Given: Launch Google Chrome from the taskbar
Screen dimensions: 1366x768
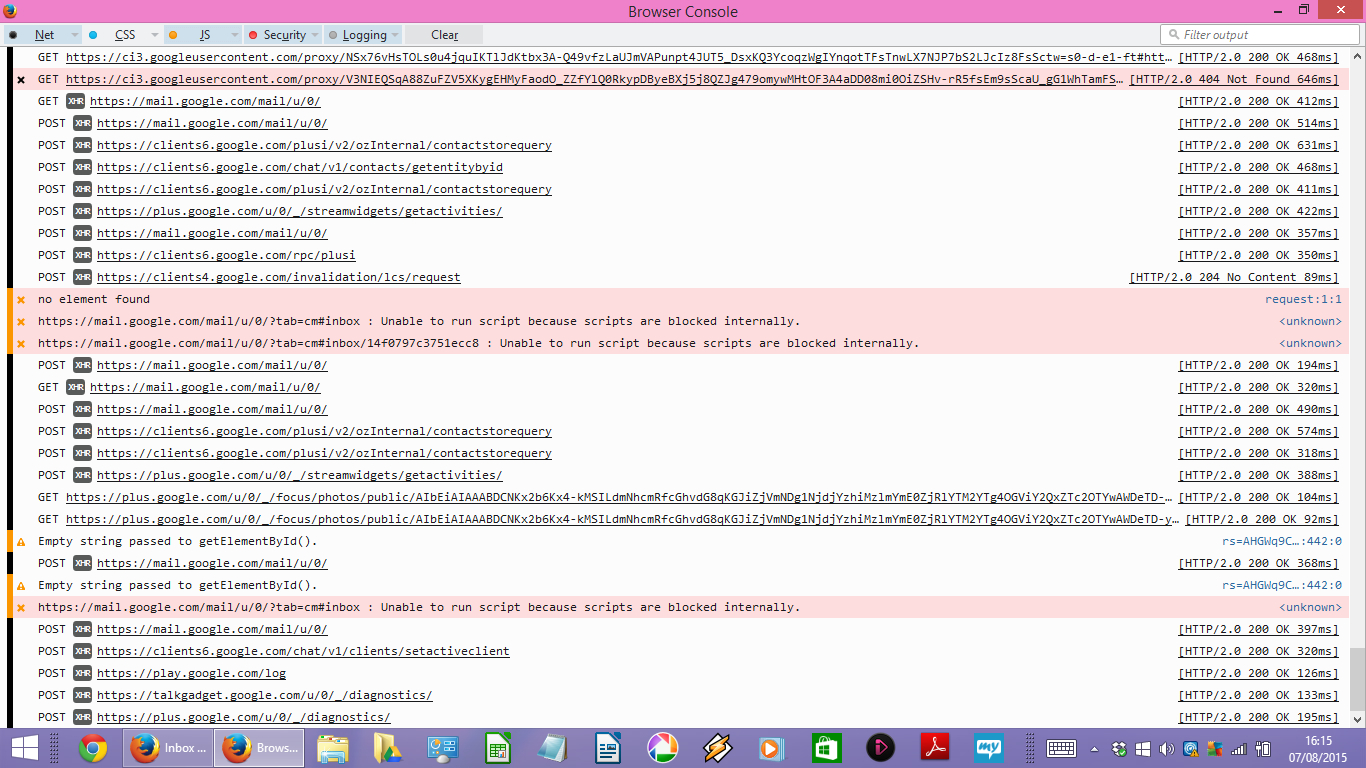Looking at the screenshot, I should 93,748.
